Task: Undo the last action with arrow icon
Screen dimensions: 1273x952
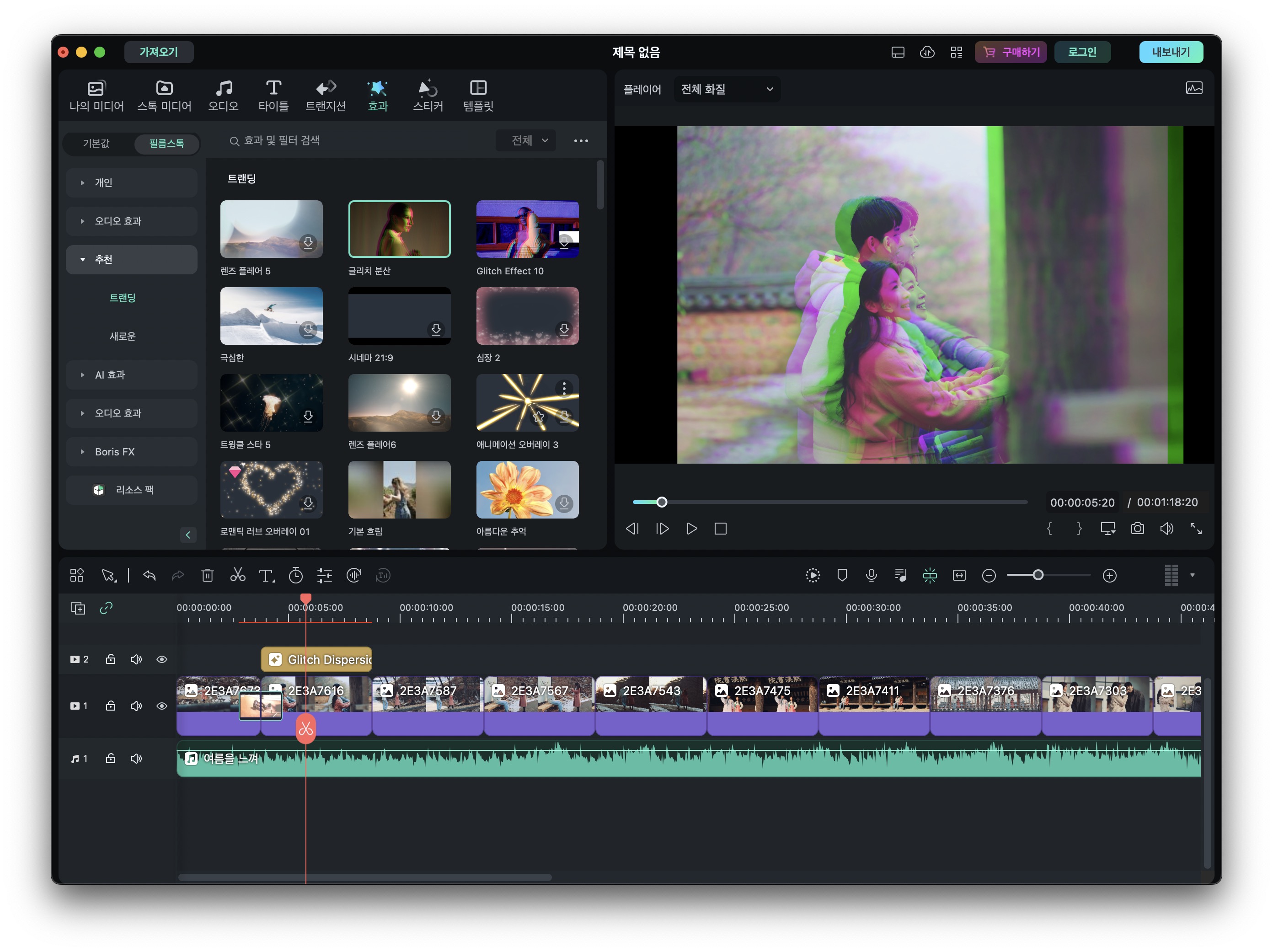Action: pos(149,575)
